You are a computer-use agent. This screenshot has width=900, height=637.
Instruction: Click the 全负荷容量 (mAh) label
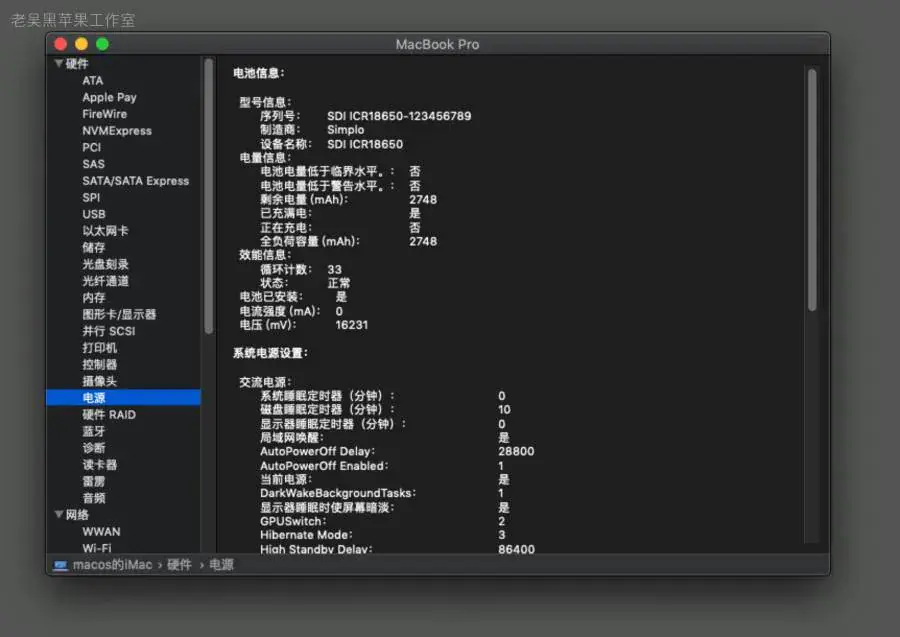(x=309, y=241)
